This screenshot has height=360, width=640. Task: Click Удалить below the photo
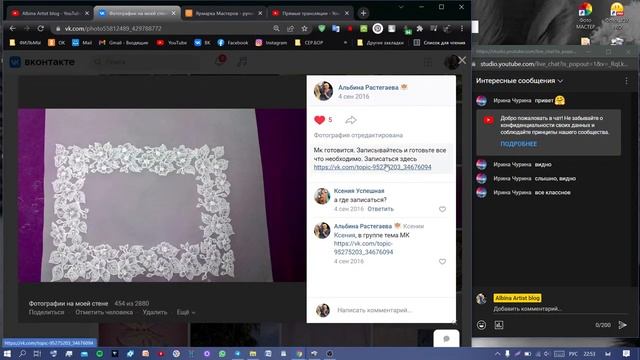[155, 312]
